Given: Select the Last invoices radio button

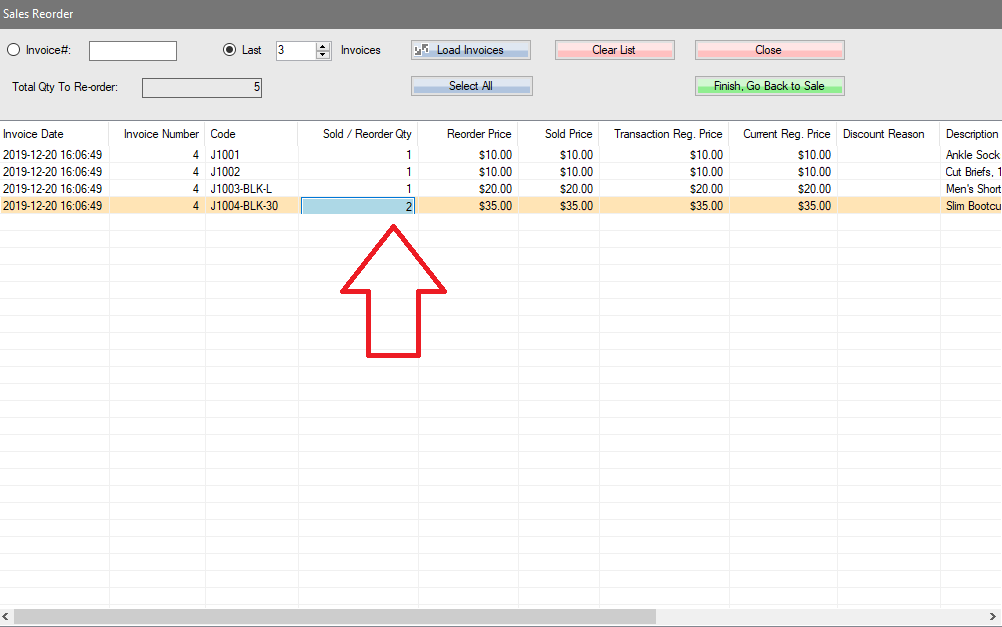Looking at the screenshot, I should [x=229, y=50].
